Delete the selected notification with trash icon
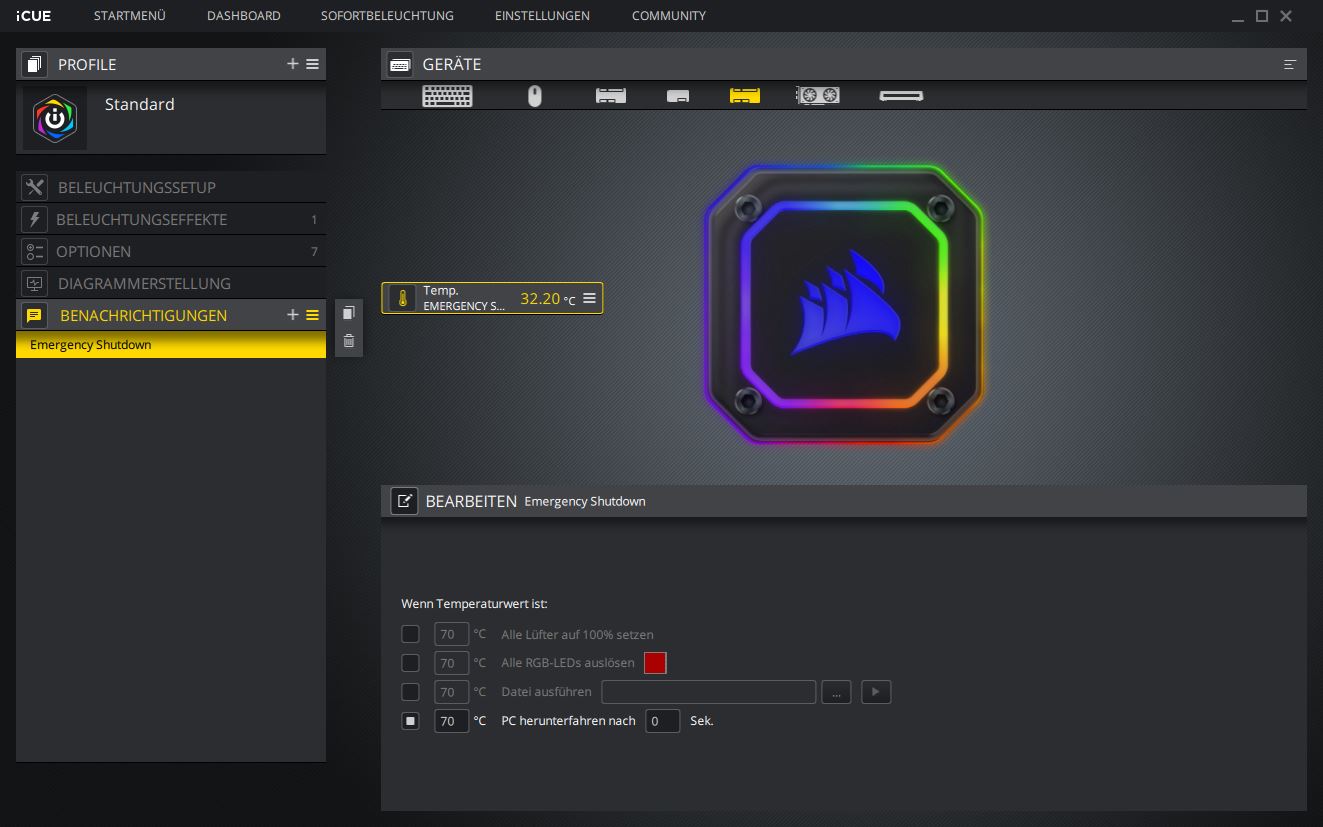 (349, 341)
